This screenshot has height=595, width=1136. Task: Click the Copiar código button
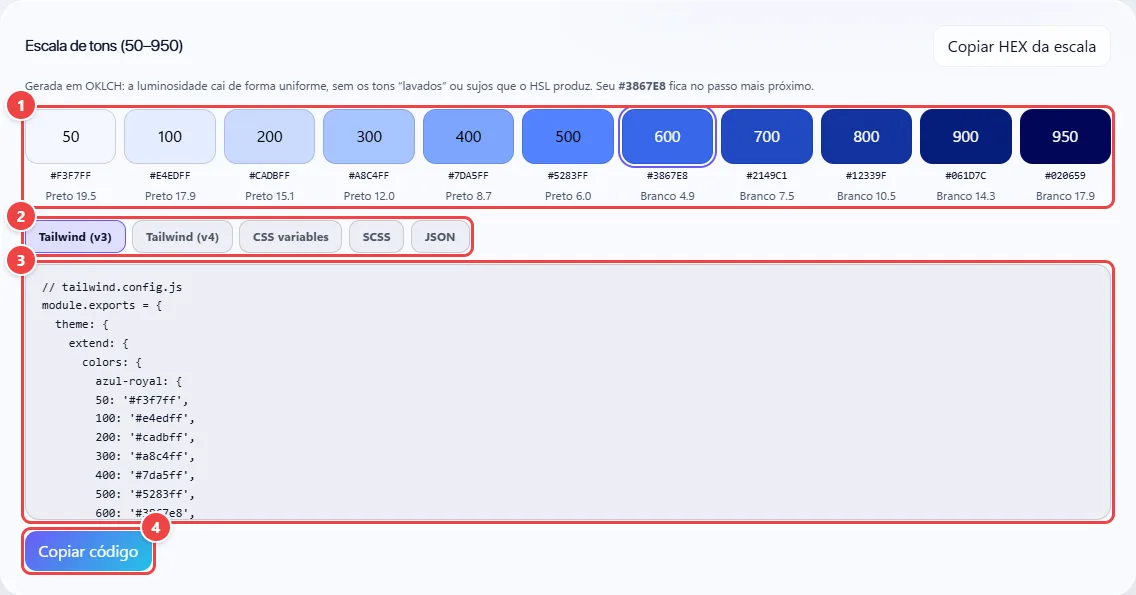88,552
